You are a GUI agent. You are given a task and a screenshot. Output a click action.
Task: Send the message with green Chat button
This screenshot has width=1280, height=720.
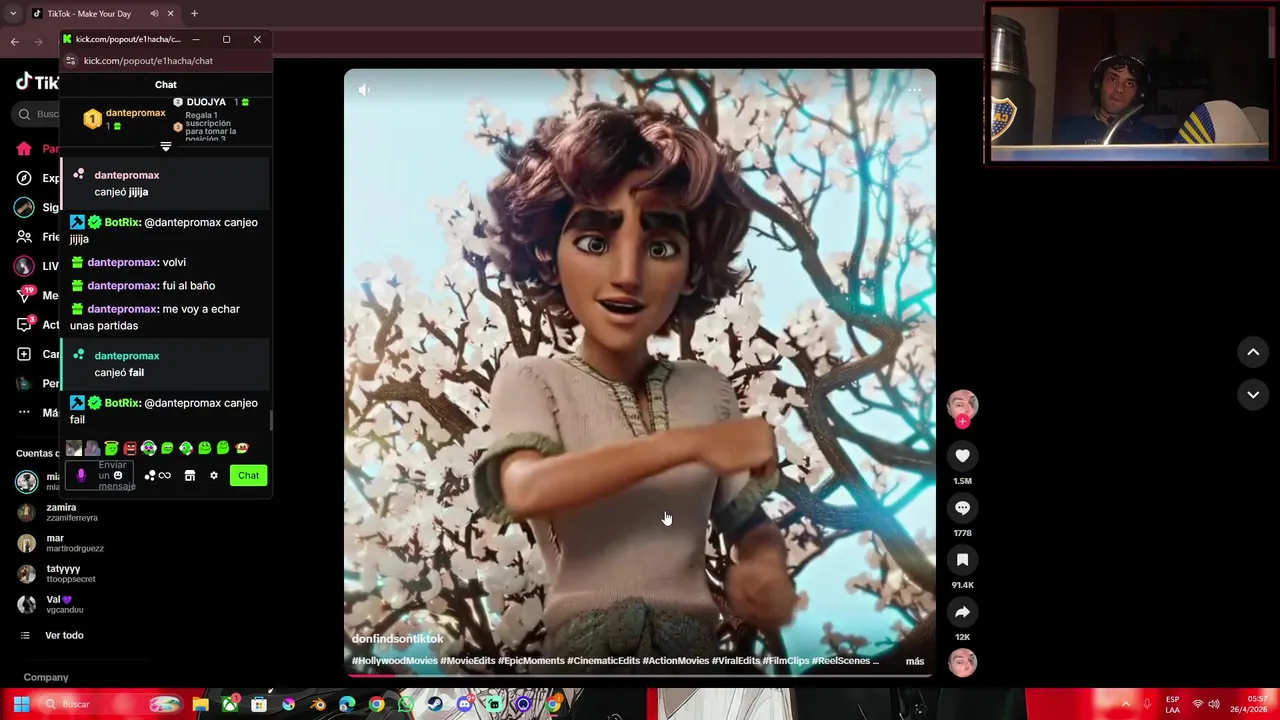pyautogui.click(x=248, y=475)
